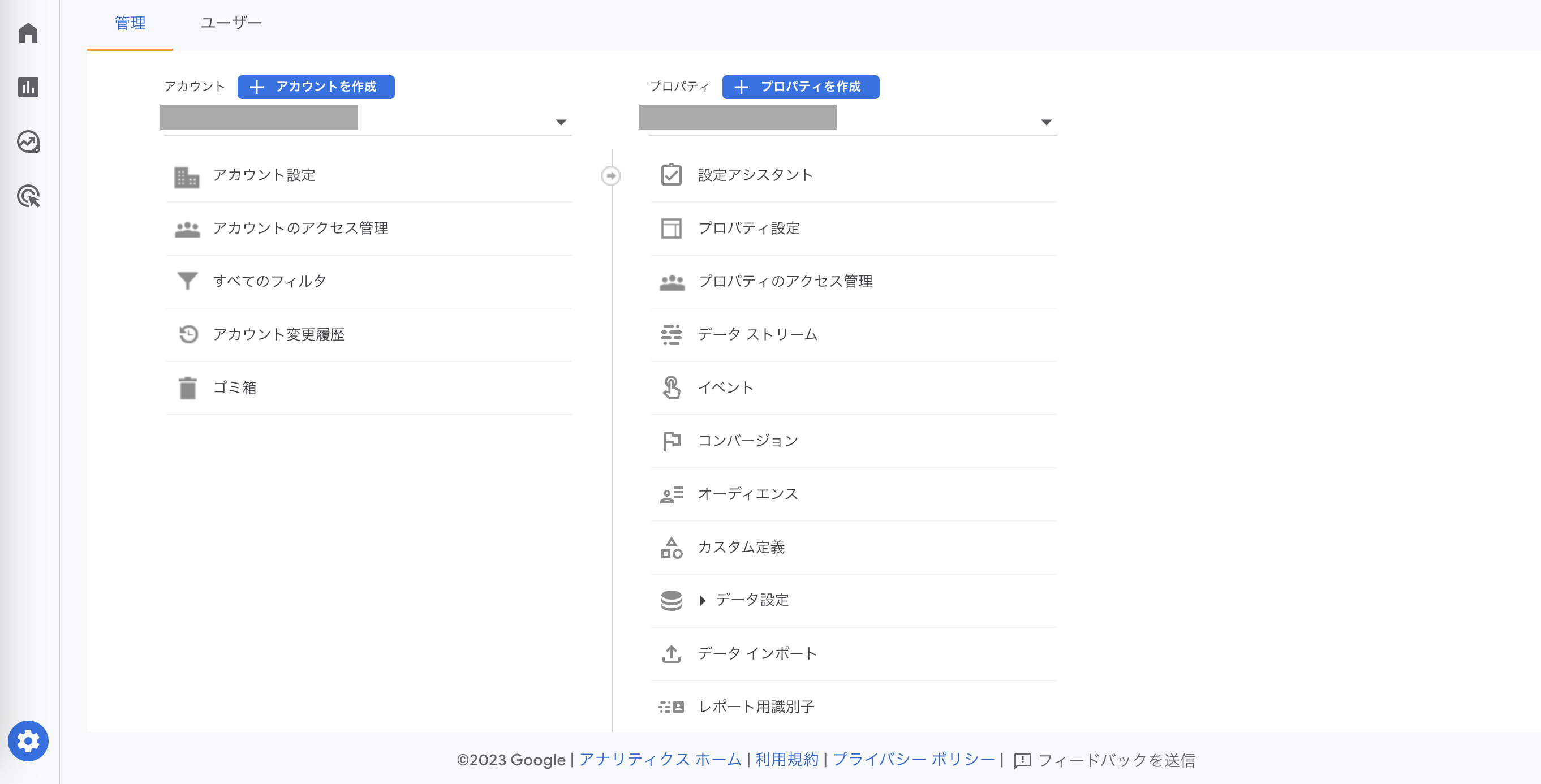
Task: Click the Admin gear icon
Action: [28, 741]
